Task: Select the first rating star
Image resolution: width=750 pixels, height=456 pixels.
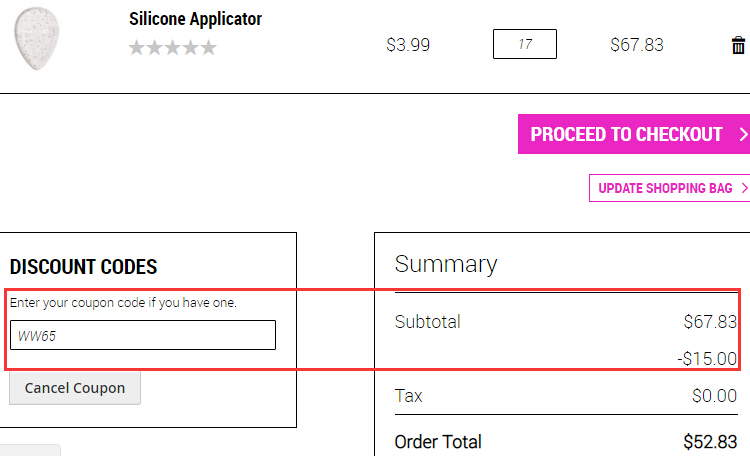Action: click(137, 47)
